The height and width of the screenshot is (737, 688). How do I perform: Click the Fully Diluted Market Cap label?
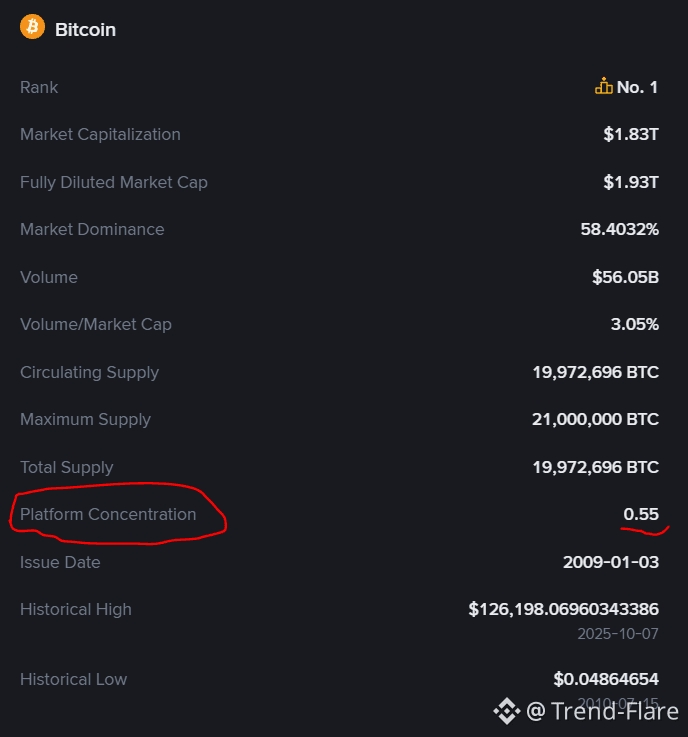(114, 182)
